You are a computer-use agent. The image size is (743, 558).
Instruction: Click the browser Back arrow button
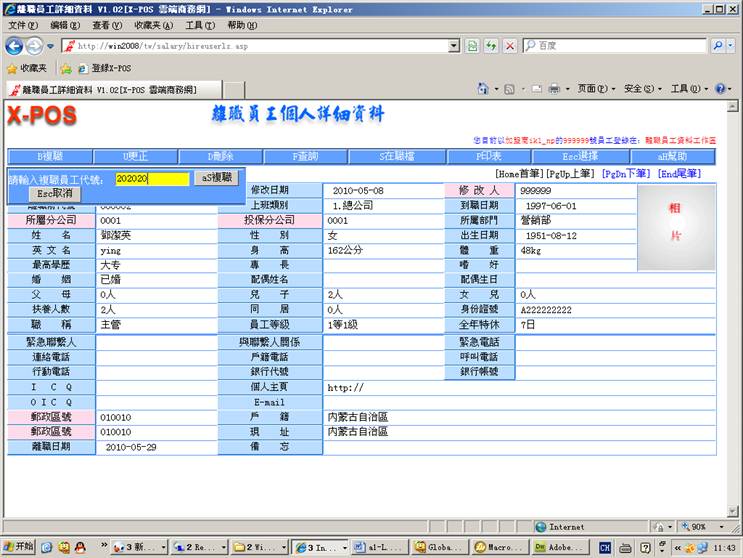point(14,46)
